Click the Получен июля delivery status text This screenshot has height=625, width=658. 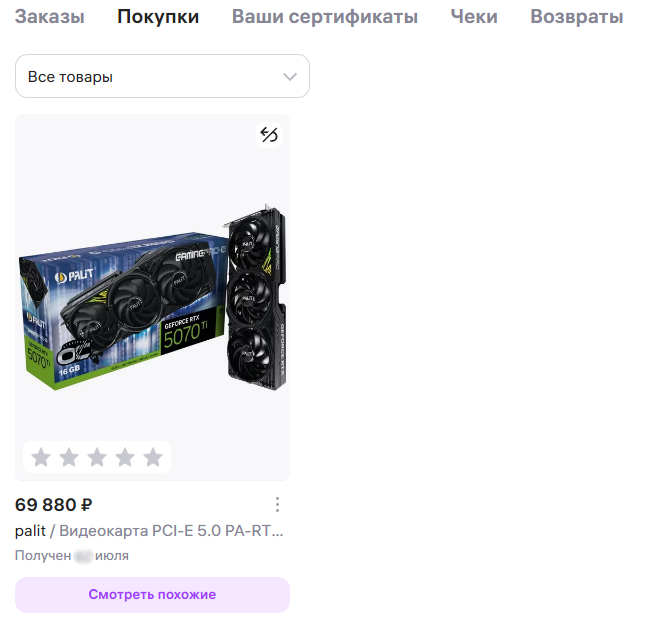tap(72, 555)
